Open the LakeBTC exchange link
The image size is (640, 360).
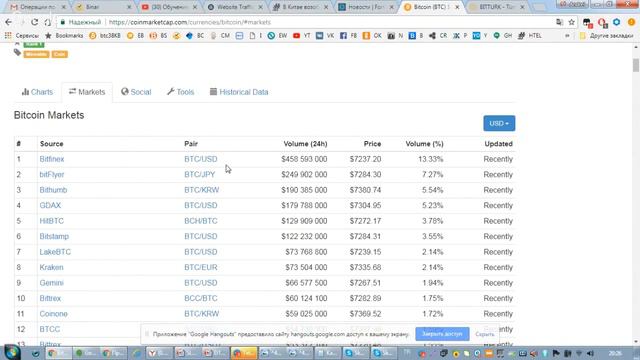pos(55,252)
